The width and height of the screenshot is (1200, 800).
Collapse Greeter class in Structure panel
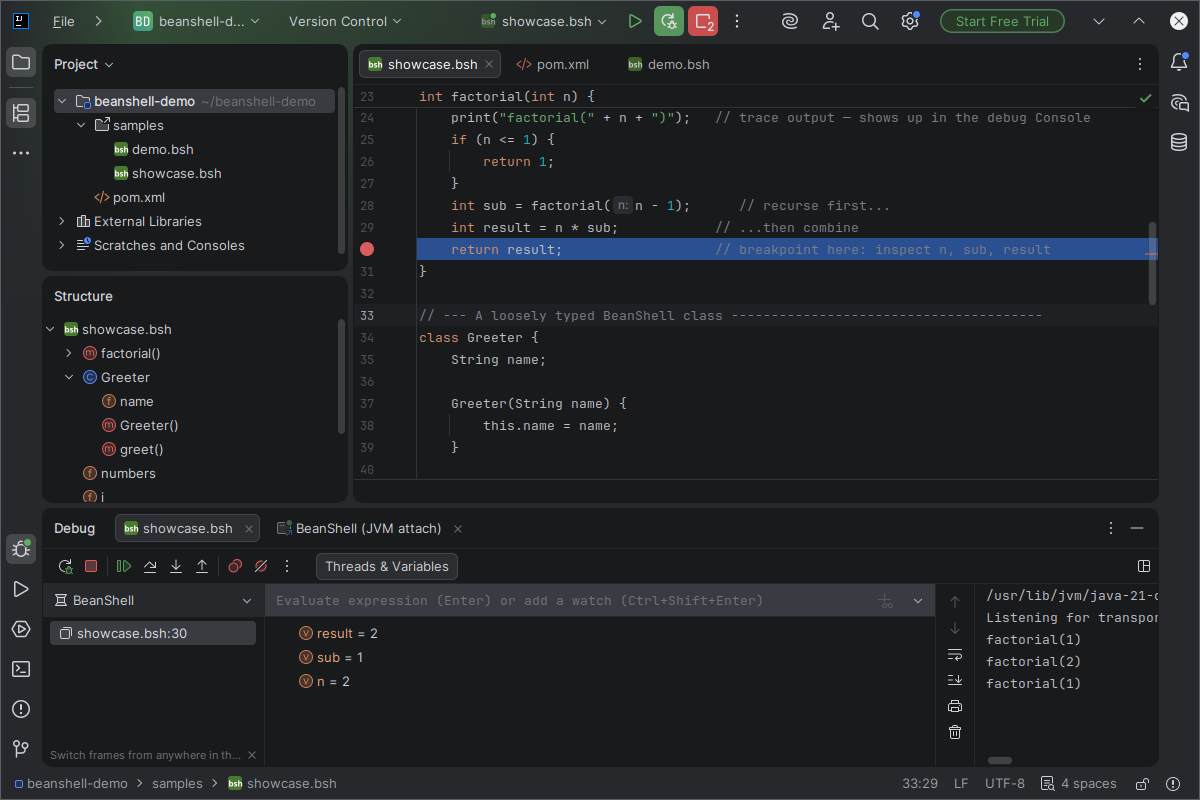(x=69, y=377)
